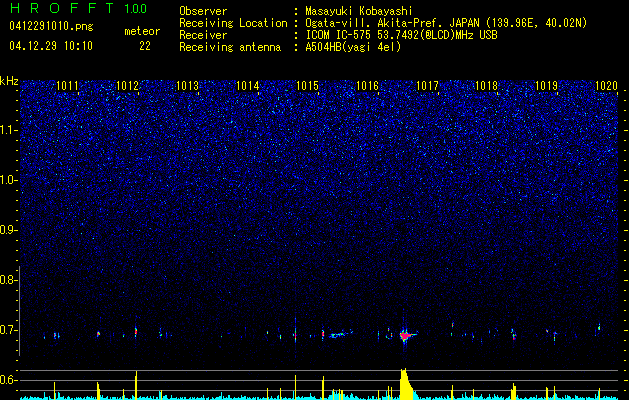Click the Observer field label
Viewport: 629px width, 400px height.
point(203,11)
